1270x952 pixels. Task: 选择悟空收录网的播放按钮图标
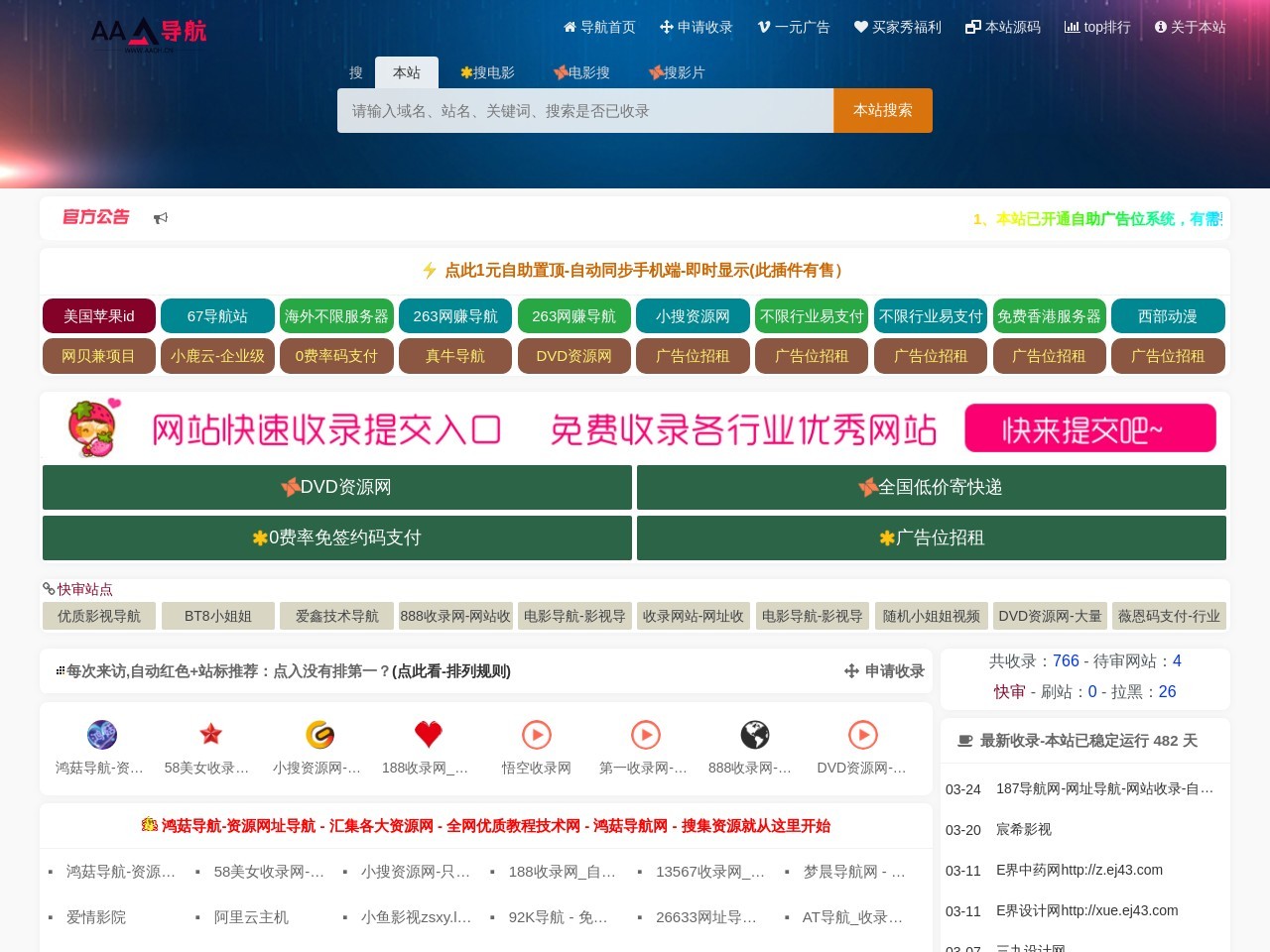(537, 734)
